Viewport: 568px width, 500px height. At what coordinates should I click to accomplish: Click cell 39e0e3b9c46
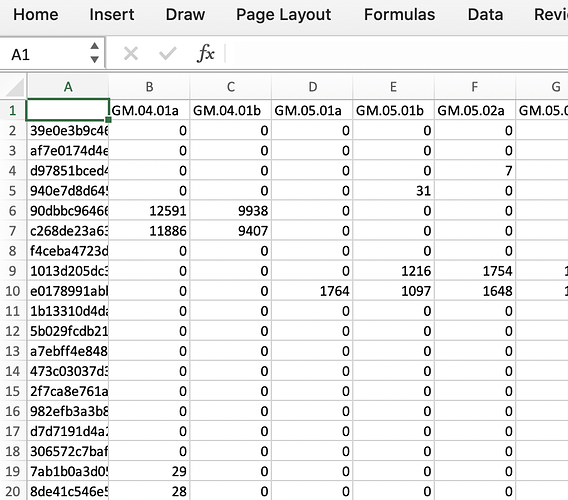[68, 130]
